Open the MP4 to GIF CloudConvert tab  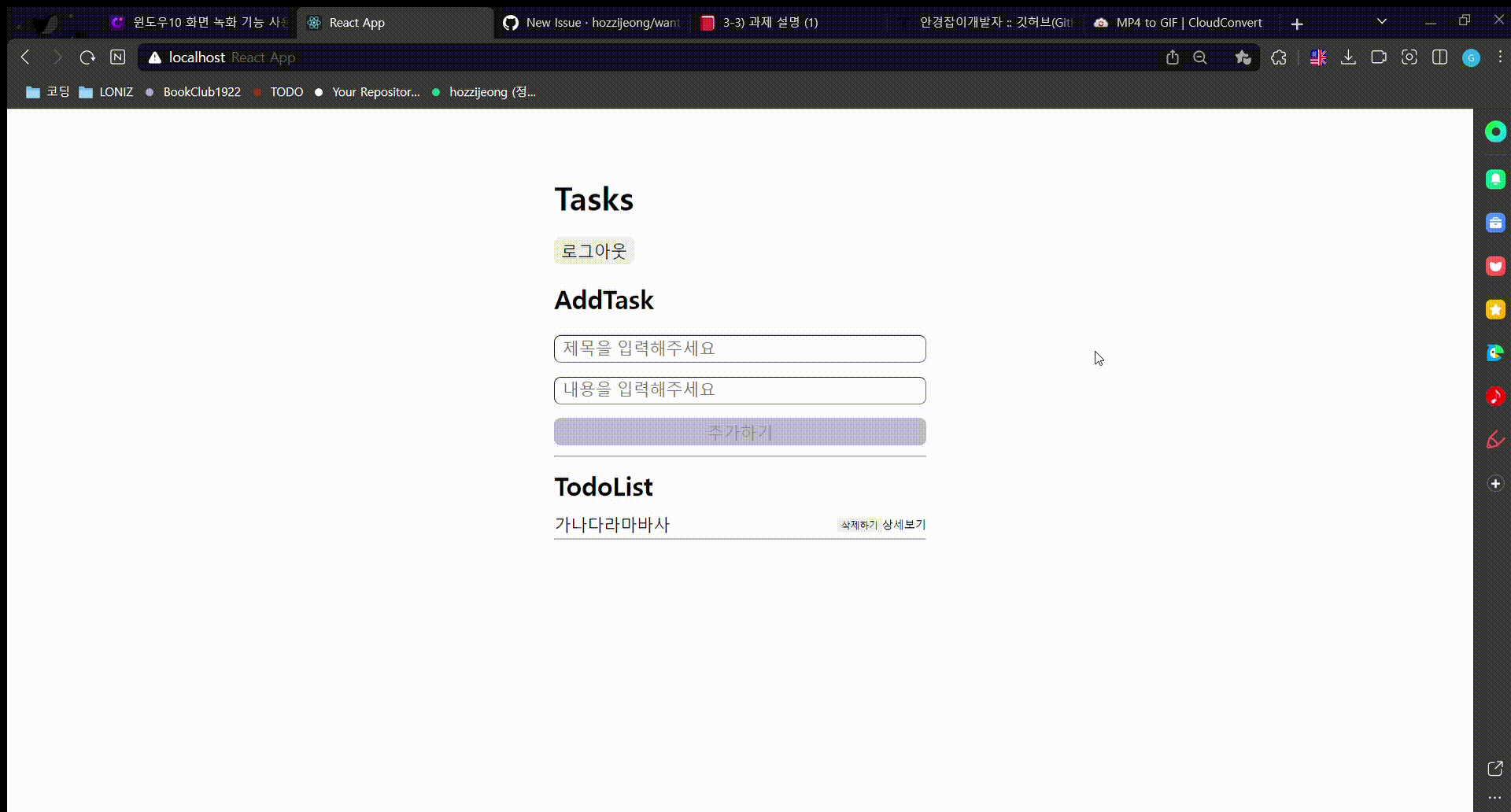pyautogui.click(x=1180, y=23)
